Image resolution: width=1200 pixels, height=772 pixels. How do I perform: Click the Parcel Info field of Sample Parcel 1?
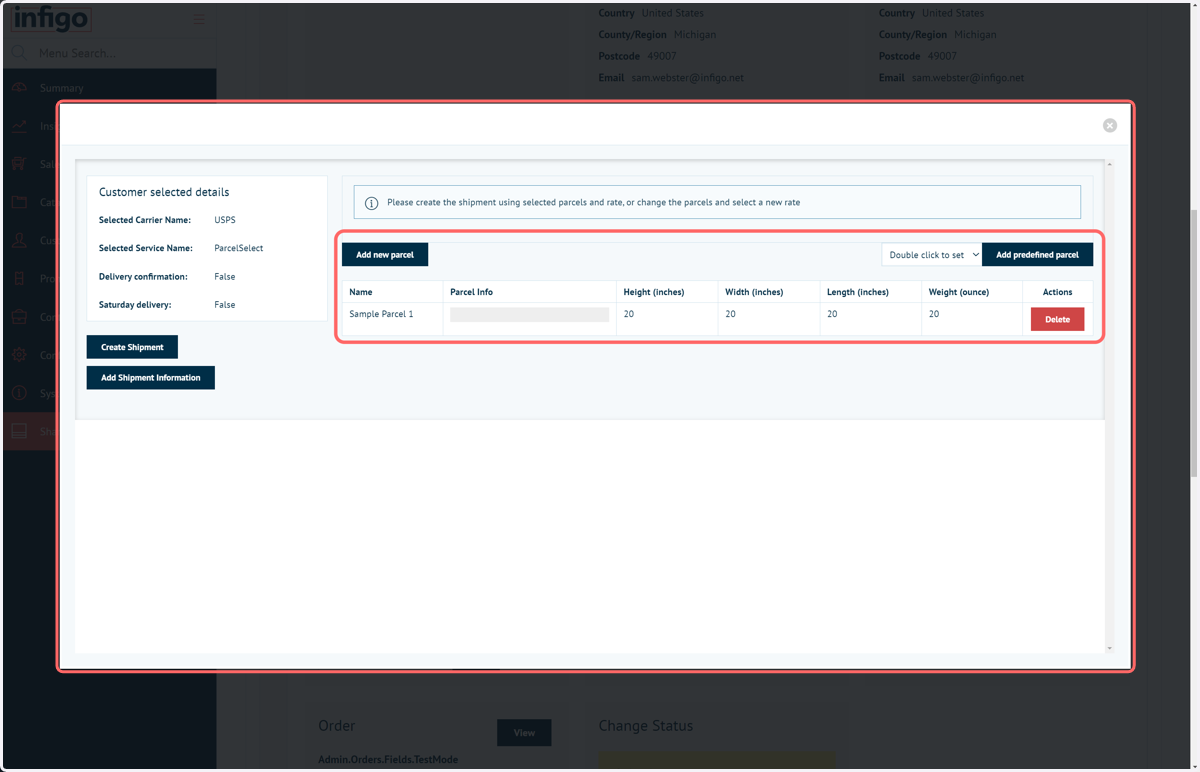[529, 314]
